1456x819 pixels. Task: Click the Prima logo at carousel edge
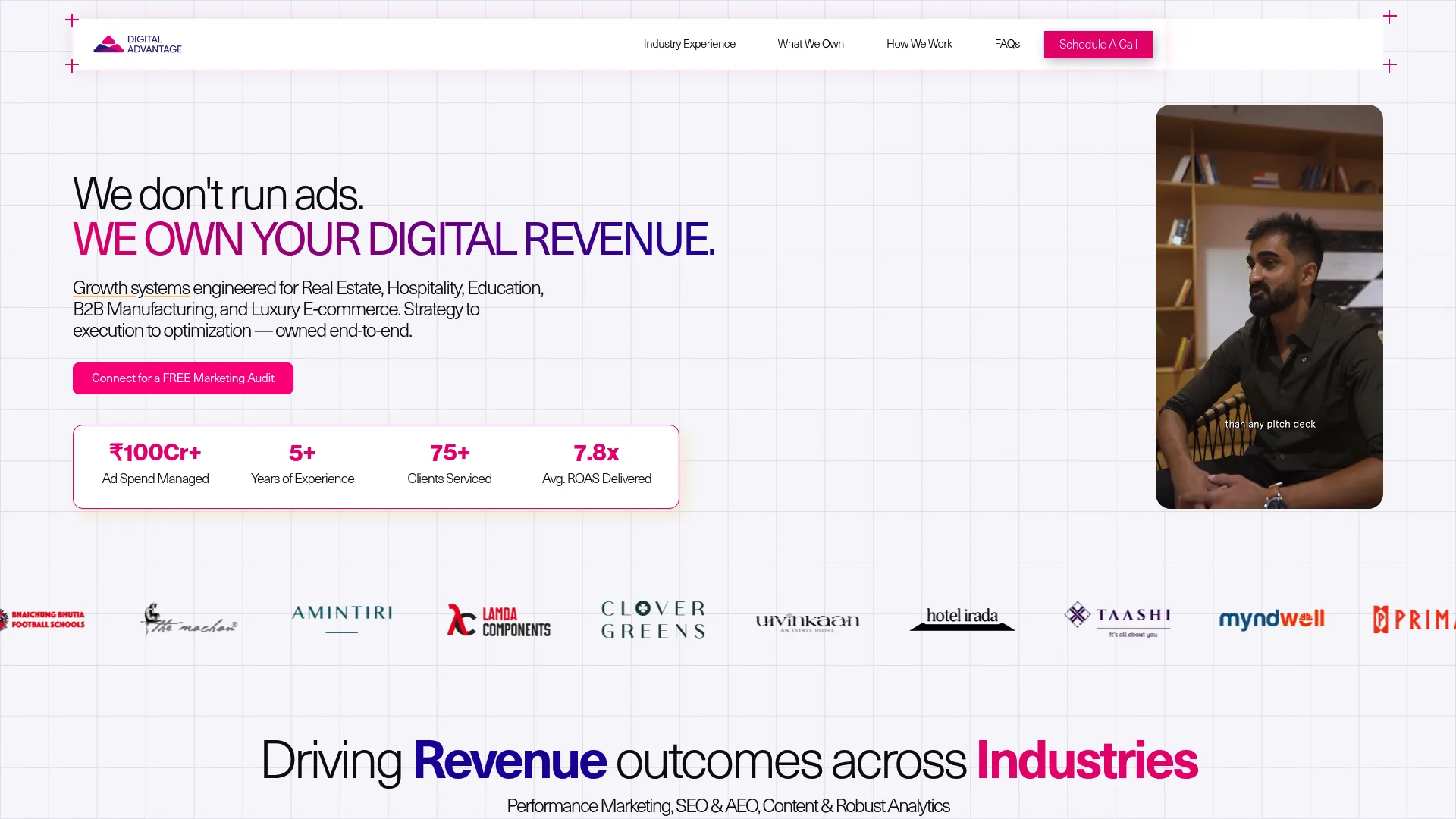1414,620
